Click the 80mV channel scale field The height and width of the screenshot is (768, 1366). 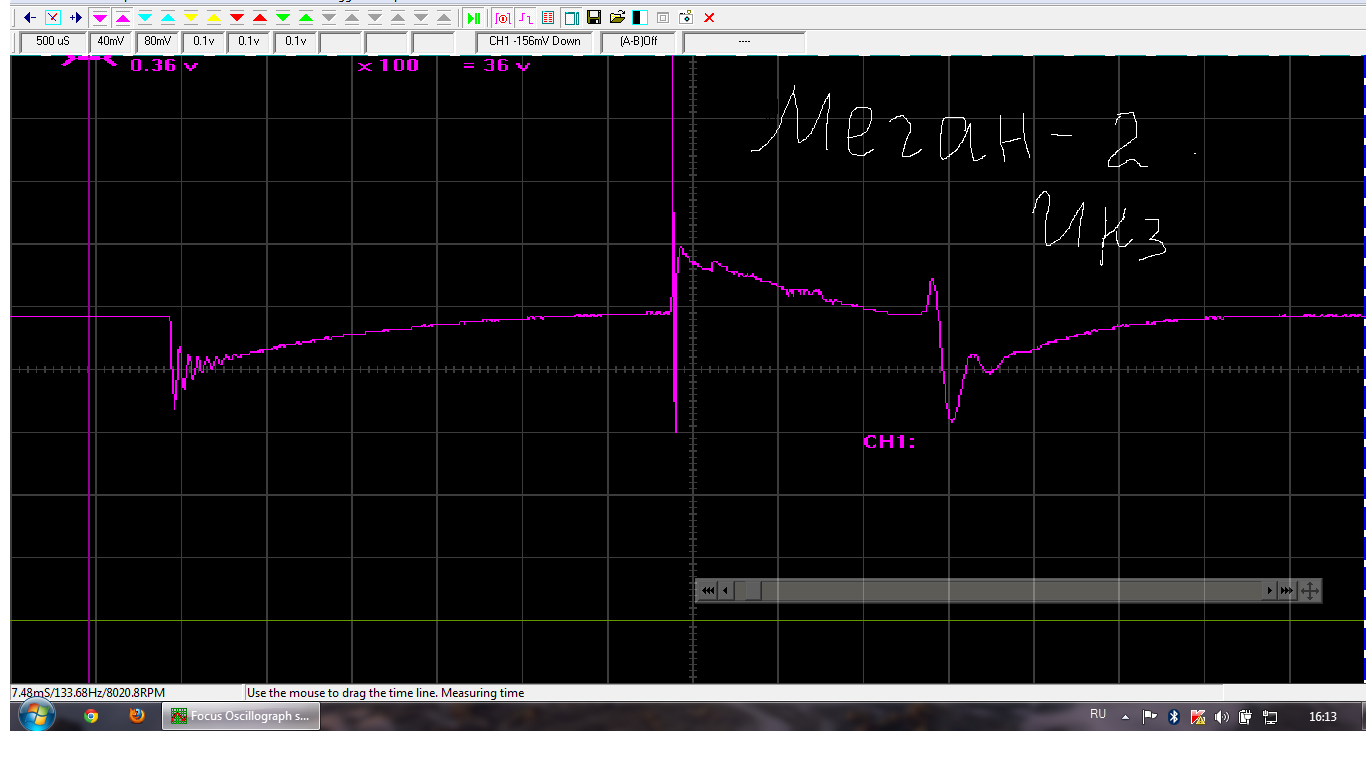(158, 42)
